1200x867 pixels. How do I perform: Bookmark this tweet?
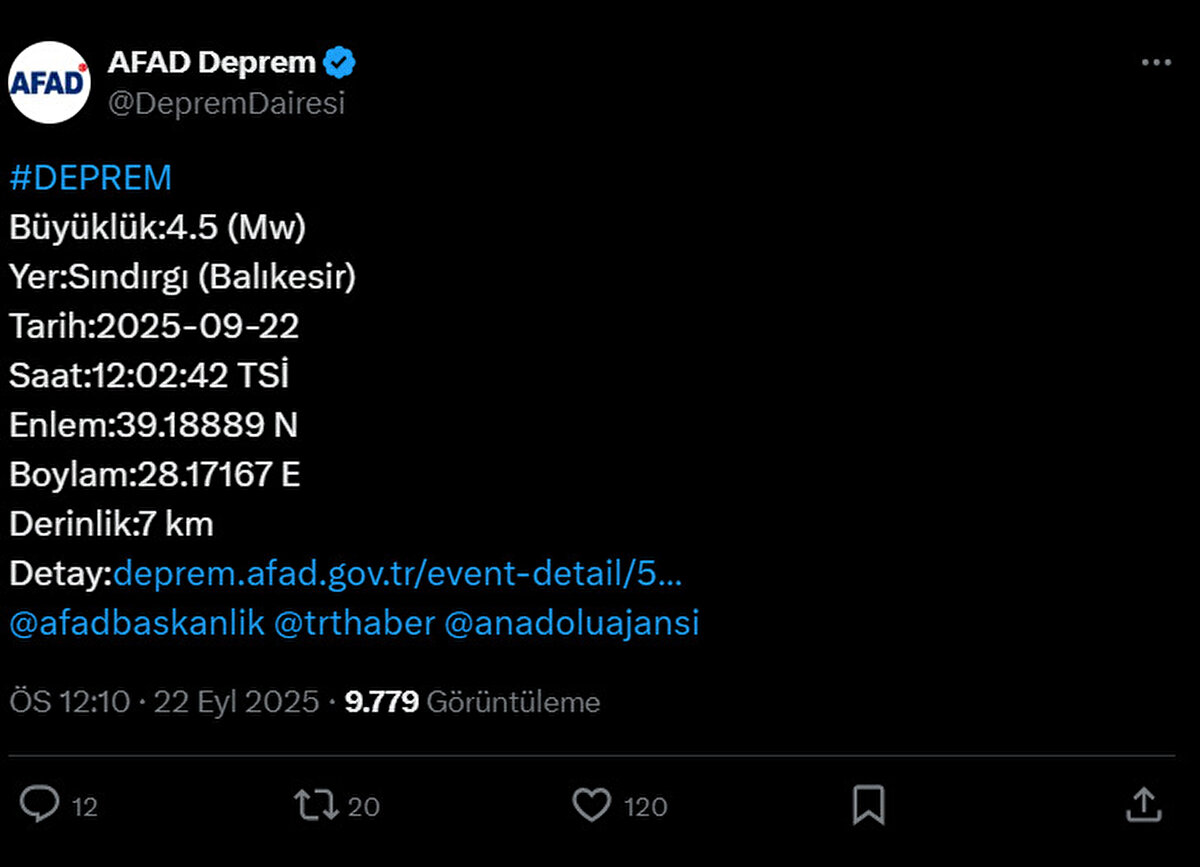coord(870,804)
